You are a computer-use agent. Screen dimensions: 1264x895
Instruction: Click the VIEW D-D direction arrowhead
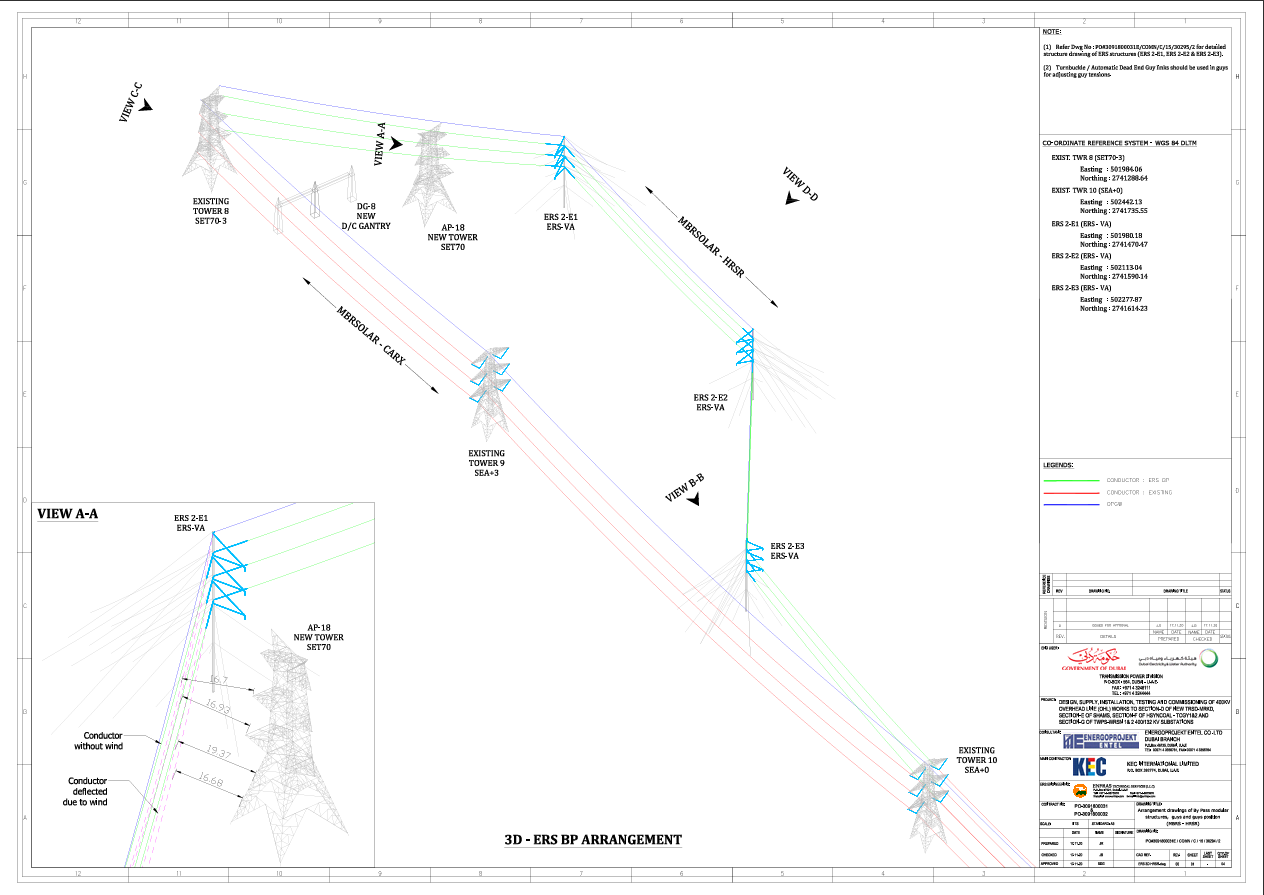point(793,199)
